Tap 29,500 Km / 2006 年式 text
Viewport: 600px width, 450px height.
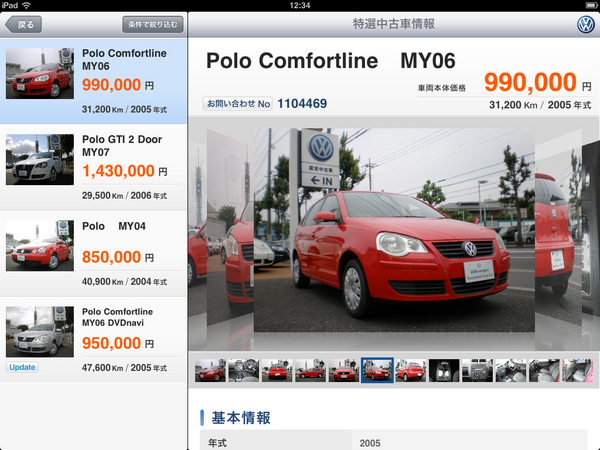(124, 196)
